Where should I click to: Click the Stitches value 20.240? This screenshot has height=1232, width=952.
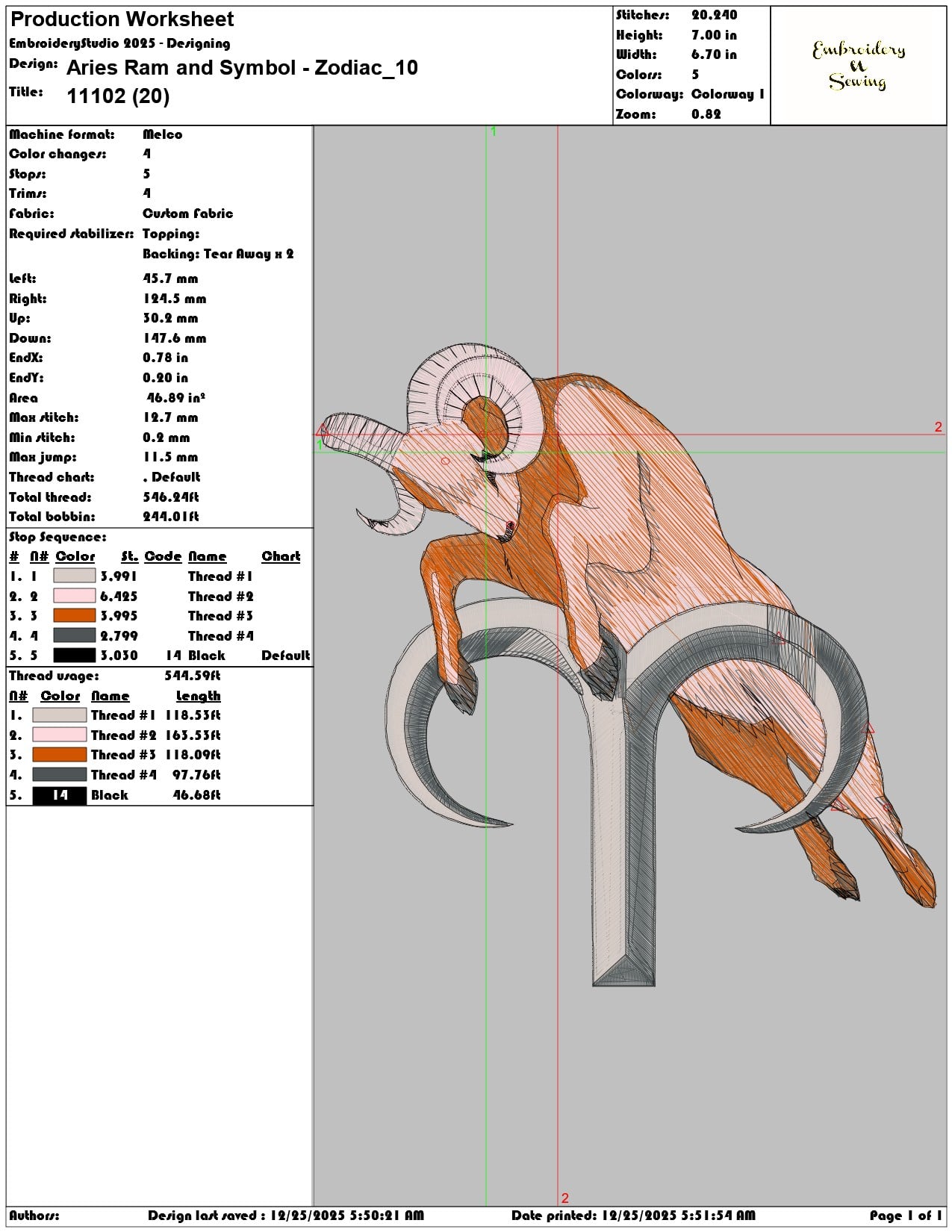coord(714,15)
